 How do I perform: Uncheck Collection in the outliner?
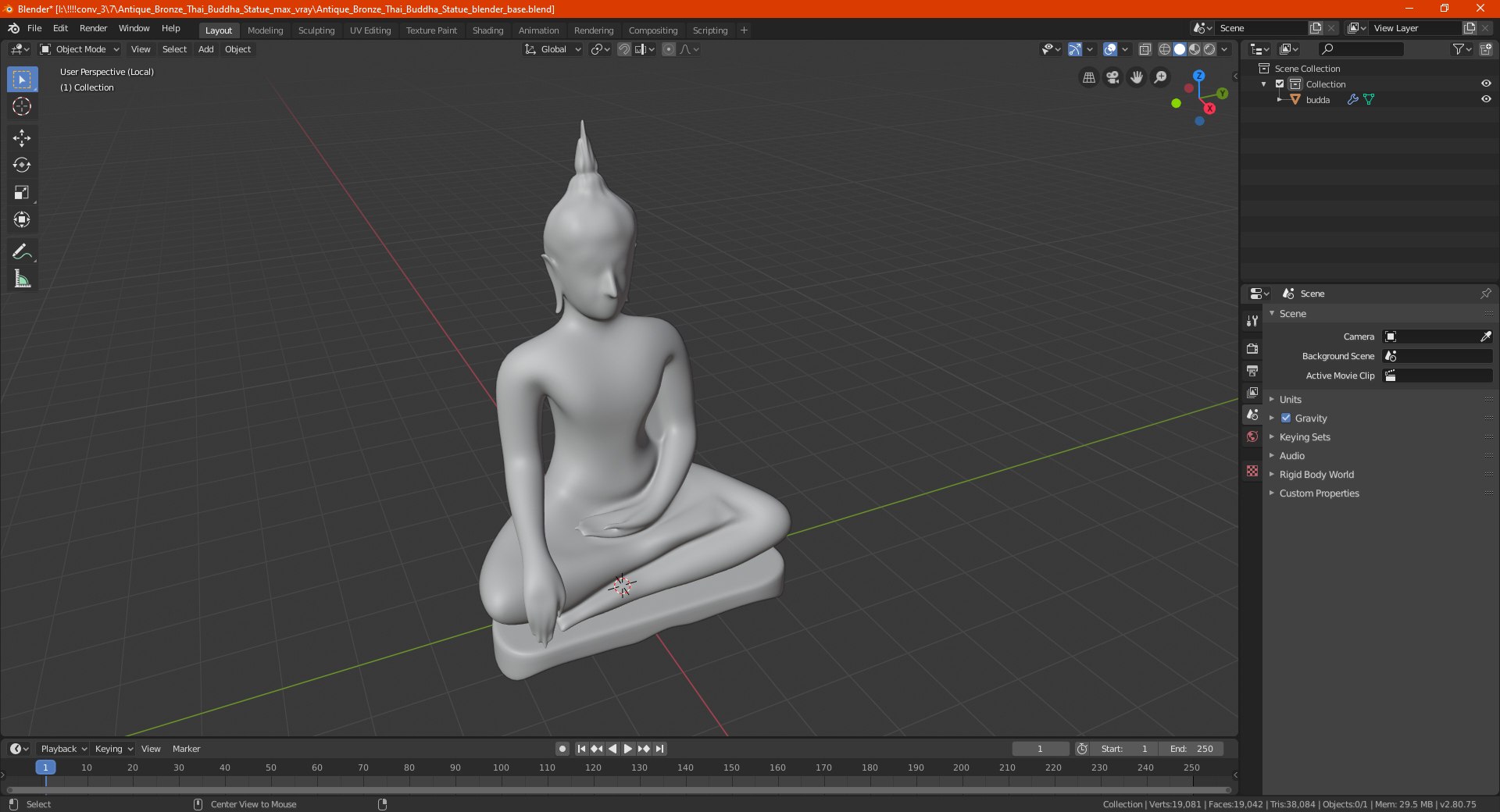1280,84
